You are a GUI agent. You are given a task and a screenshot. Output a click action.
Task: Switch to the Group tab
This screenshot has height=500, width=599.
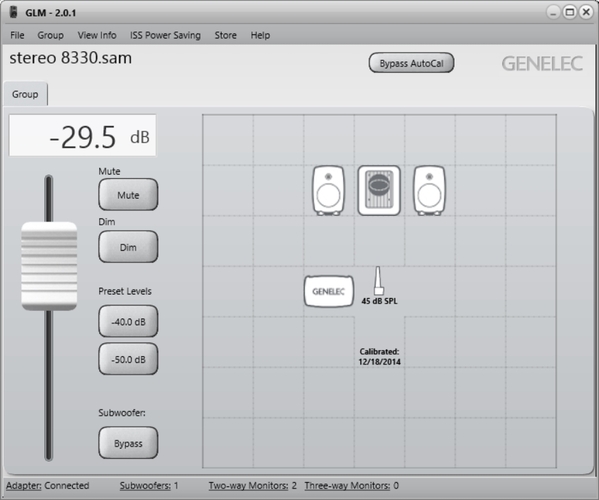(25, 94)
